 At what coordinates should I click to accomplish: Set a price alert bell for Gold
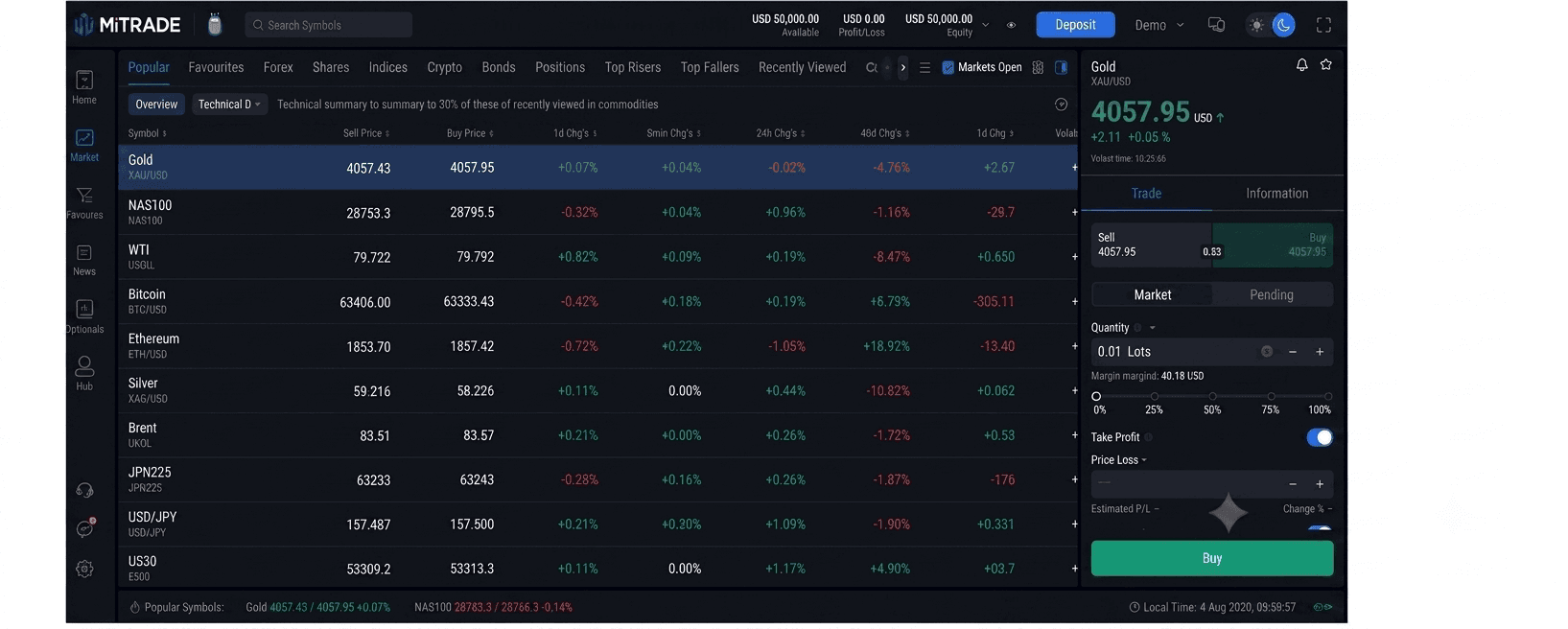[1301, 65]
